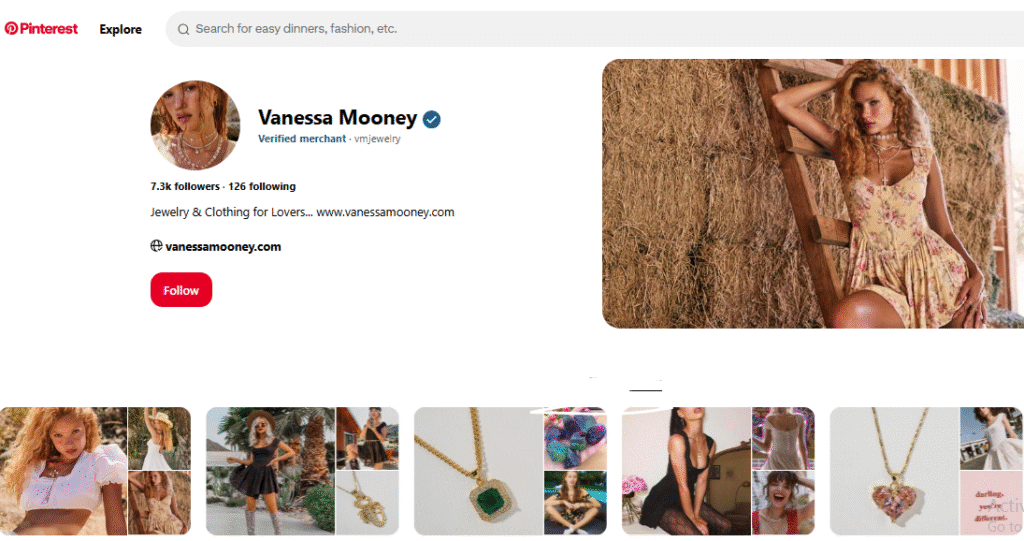The width and height of the screenshot is (1024, 541).
Task: Click the Pinterest logo
Action: (x=41, y=29)
